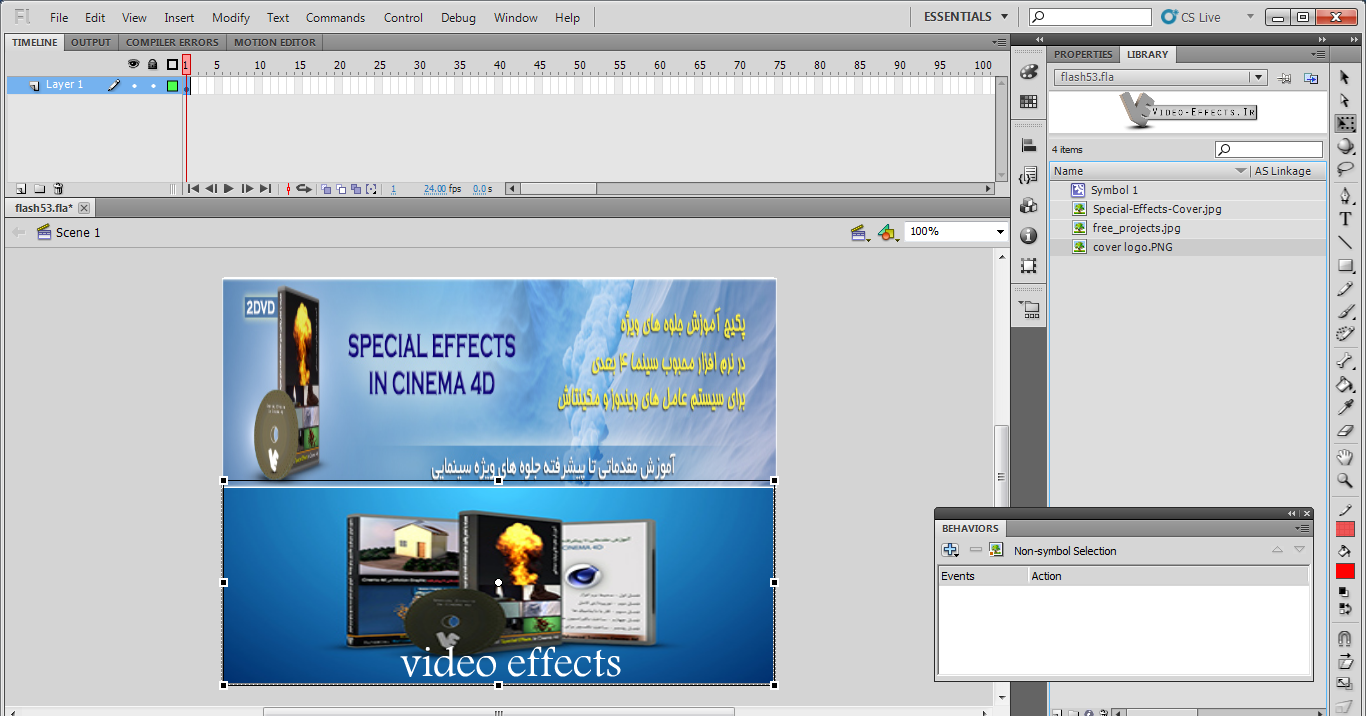Toggle show all layers as outlines
This screenshot has width=1366, height=716.
(x=172, y=64)
